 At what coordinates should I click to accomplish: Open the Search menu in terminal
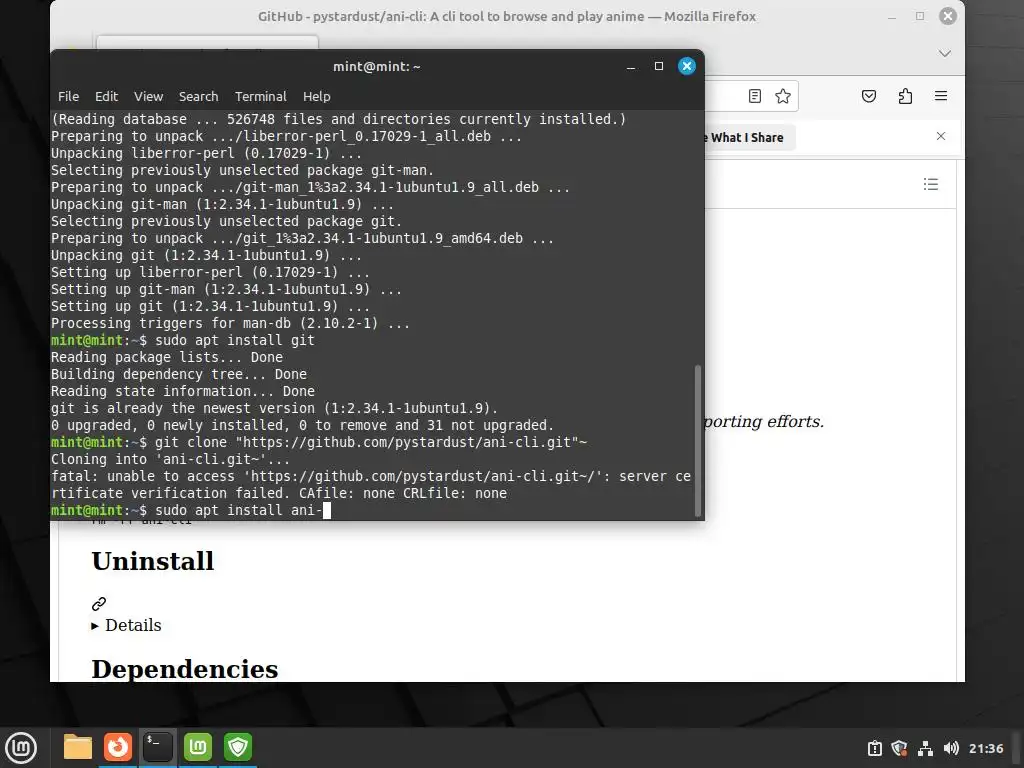[199, 96]
